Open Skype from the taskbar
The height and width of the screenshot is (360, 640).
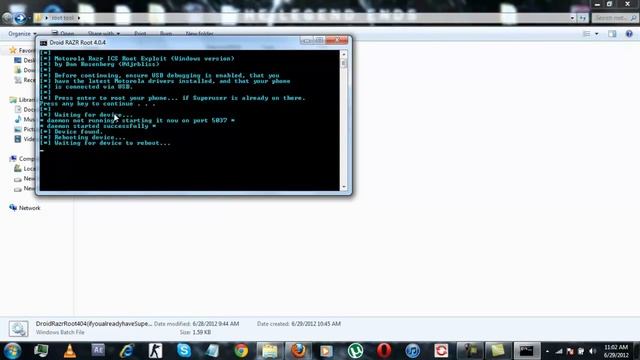(x=184, y=351)
